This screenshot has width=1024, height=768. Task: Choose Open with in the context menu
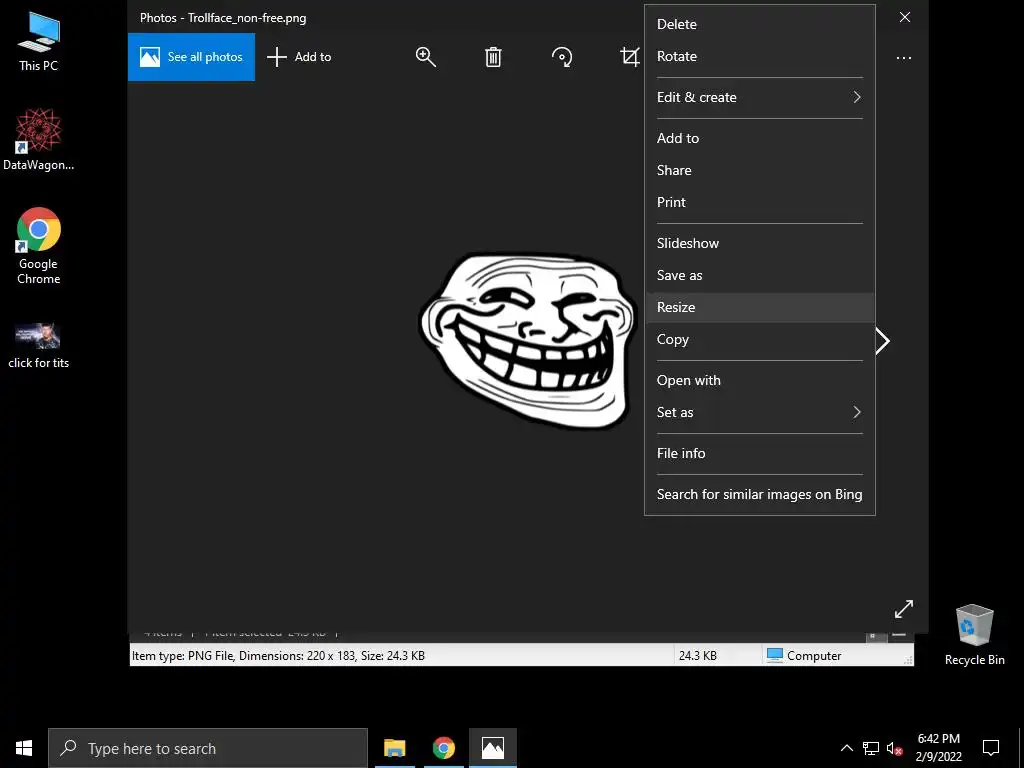[760, 380]
